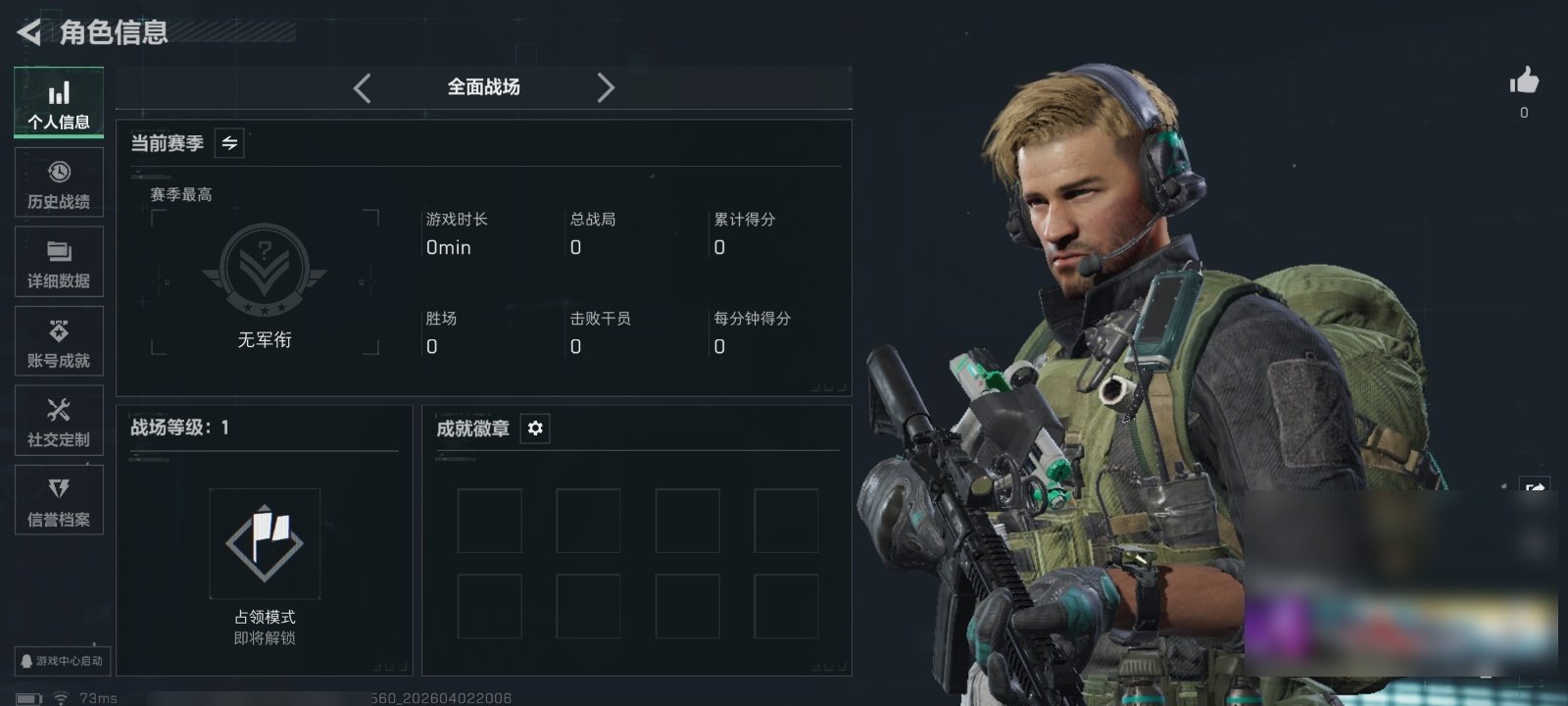Screen dimensions: 1568x706
Task: Toggle season switch icon next to 当前赛季
Action: 229,143
